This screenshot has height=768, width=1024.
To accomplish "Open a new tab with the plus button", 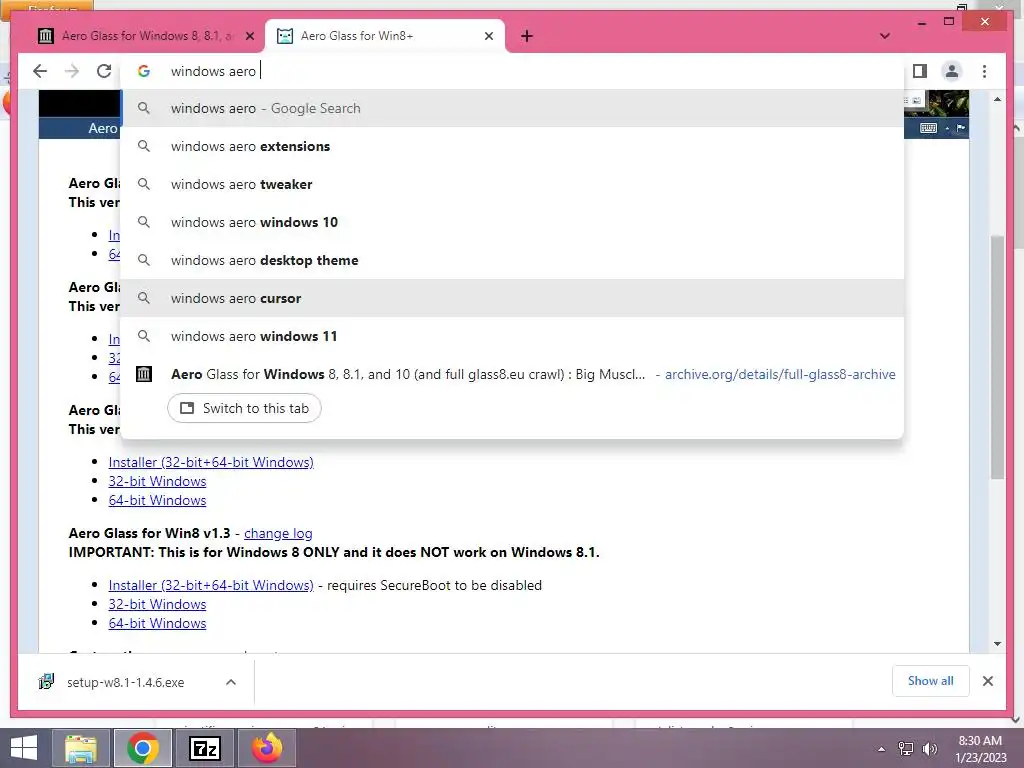I will [x=527, y=36].
